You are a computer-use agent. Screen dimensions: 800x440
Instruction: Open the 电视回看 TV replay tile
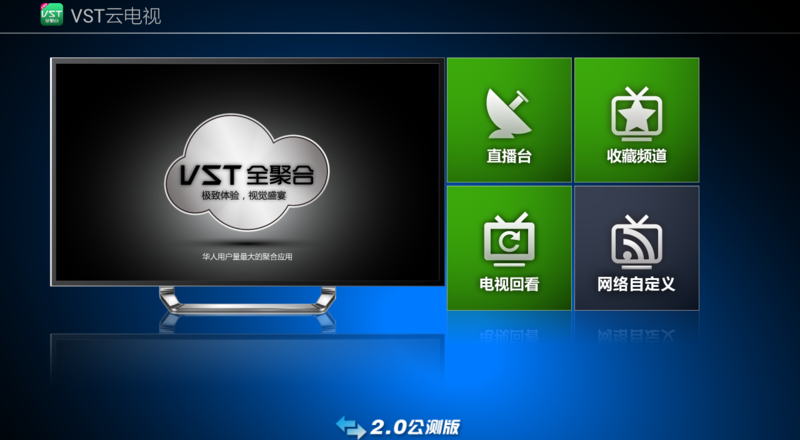pyautogui.click(x=509, y=248)
